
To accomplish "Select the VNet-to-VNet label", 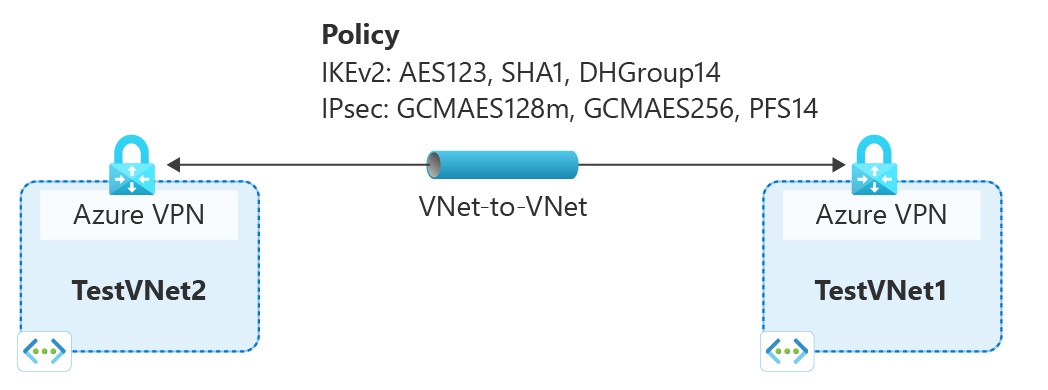I will click(x=503, y=207).
